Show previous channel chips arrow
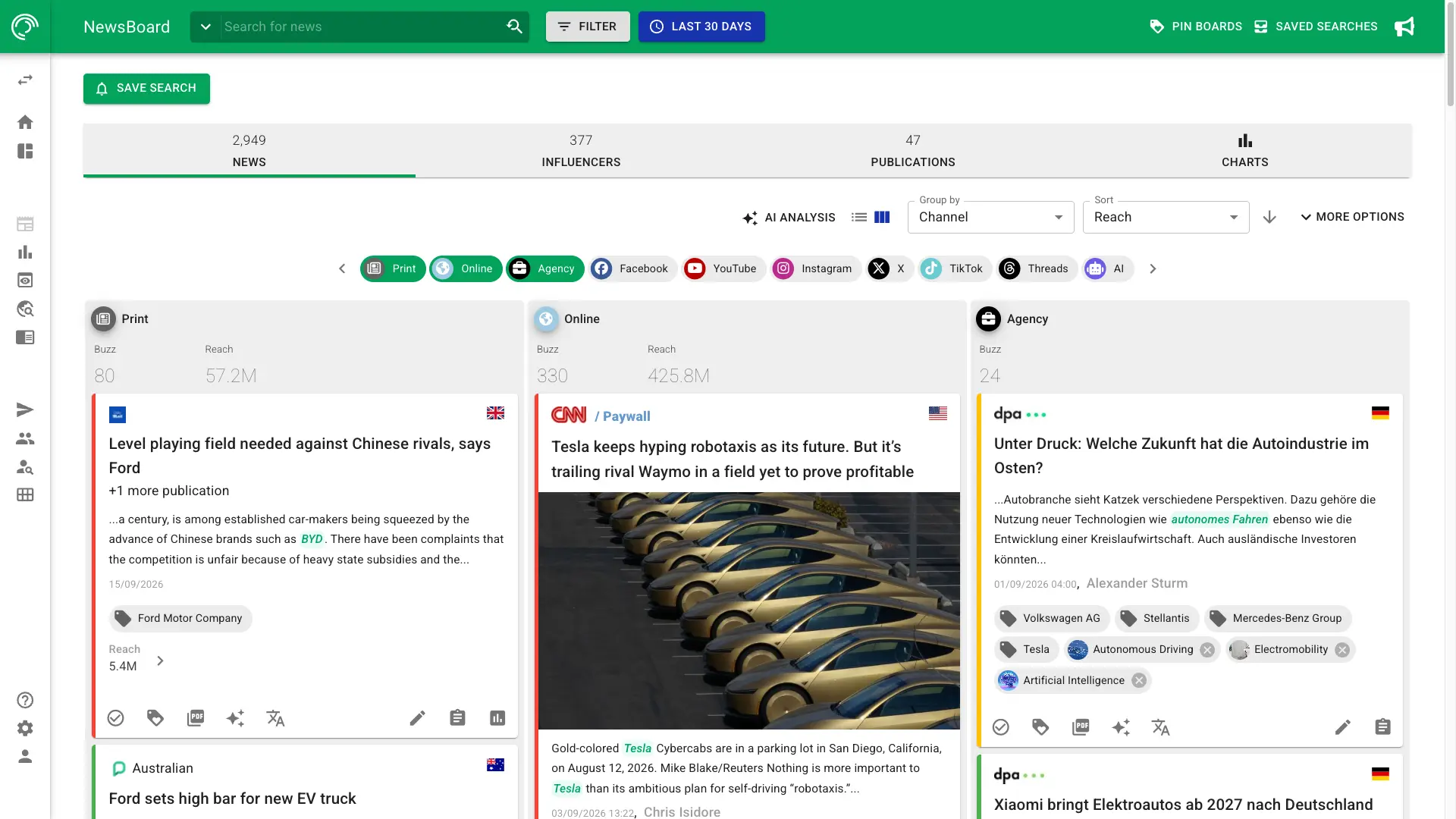The width and height of the screenshot is (1456, 819). click(342, 268)
